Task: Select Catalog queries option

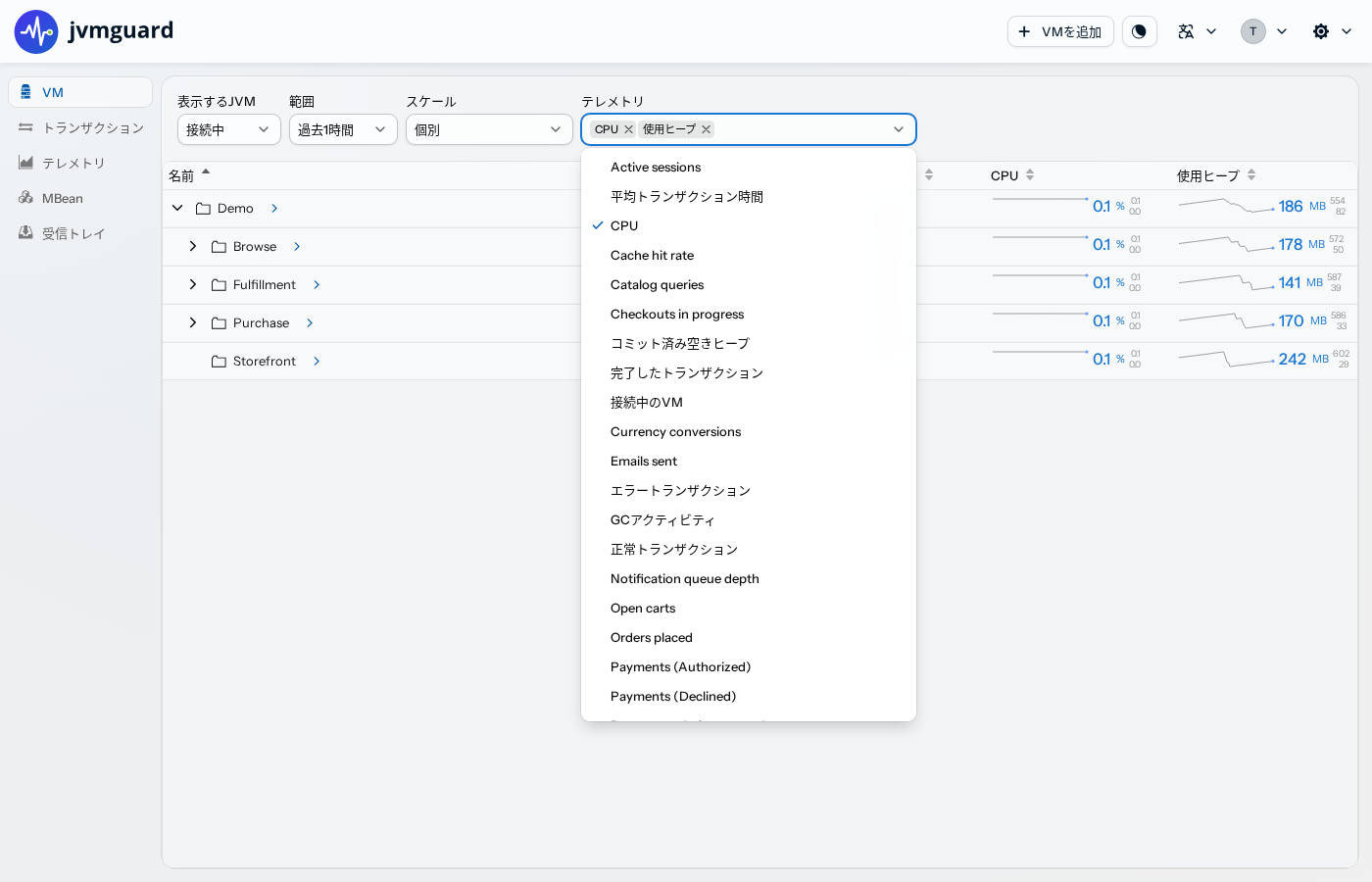Action: (749, 285)
